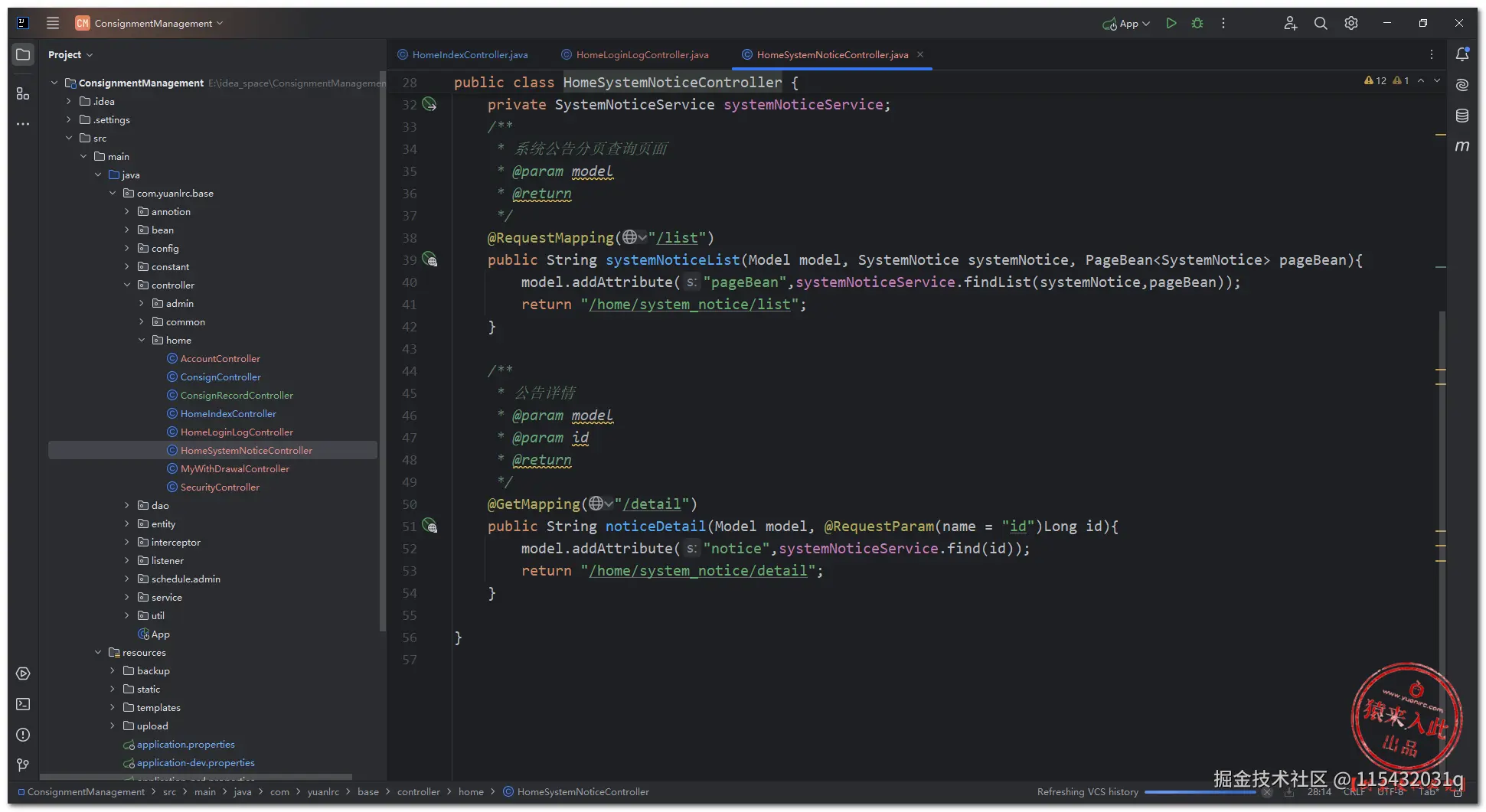Go to next highlighted error arrow
Screen dimensions: 1486x812
tap(1437, 80)
